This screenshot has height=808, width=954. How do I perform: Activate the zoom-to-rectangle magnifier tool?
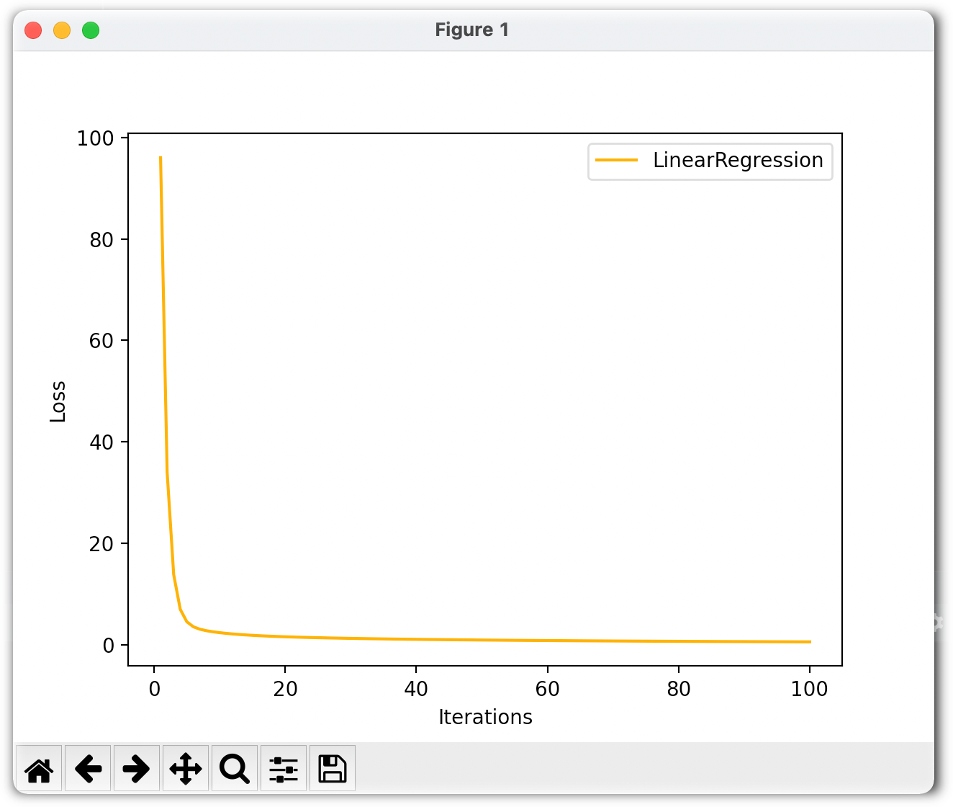233,768
